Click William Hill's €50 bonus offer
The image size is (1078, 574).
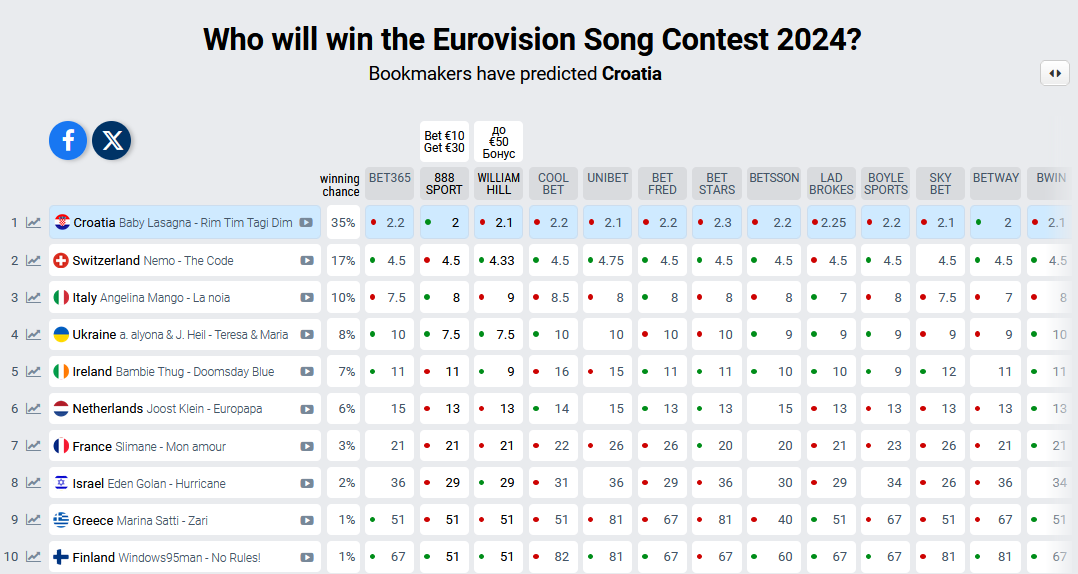(498, 142)
